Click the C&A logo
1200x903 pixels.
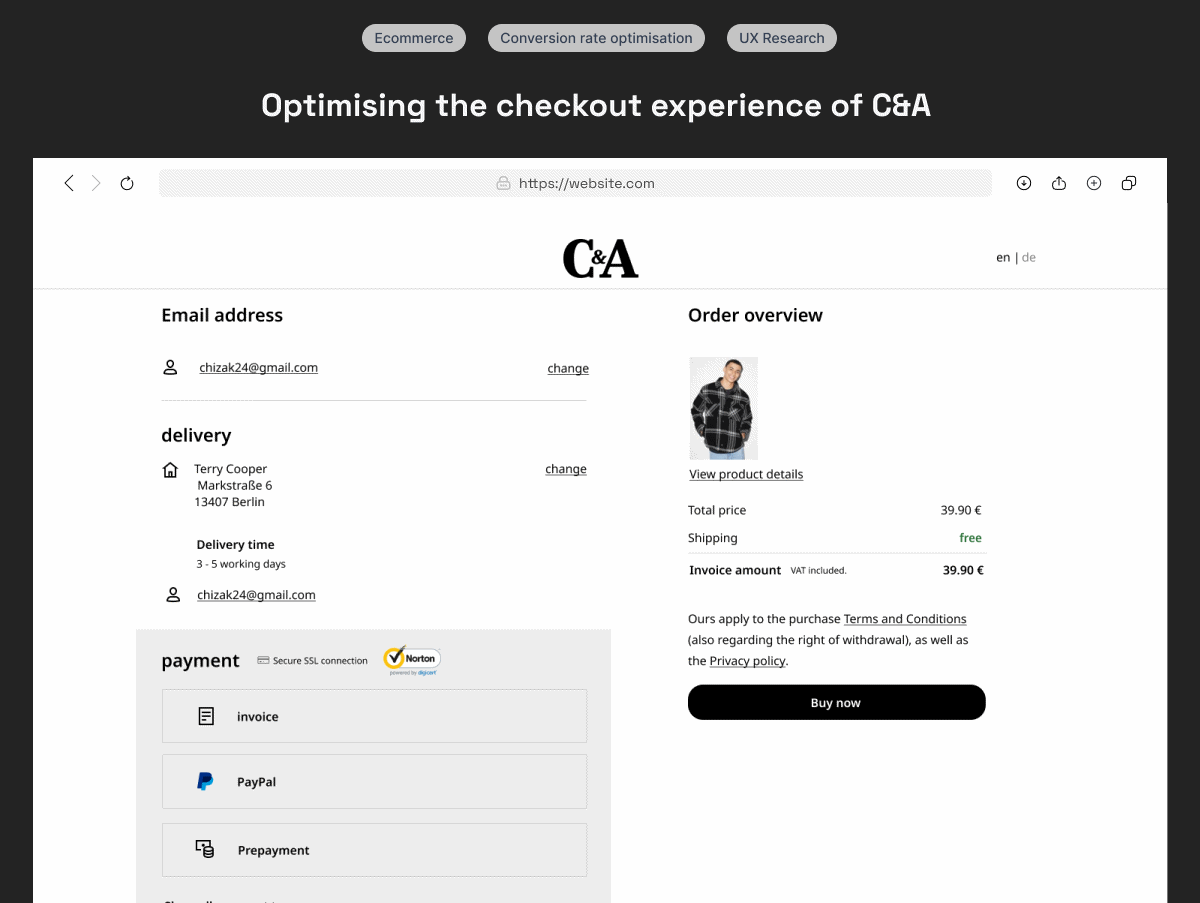[600, 258]
